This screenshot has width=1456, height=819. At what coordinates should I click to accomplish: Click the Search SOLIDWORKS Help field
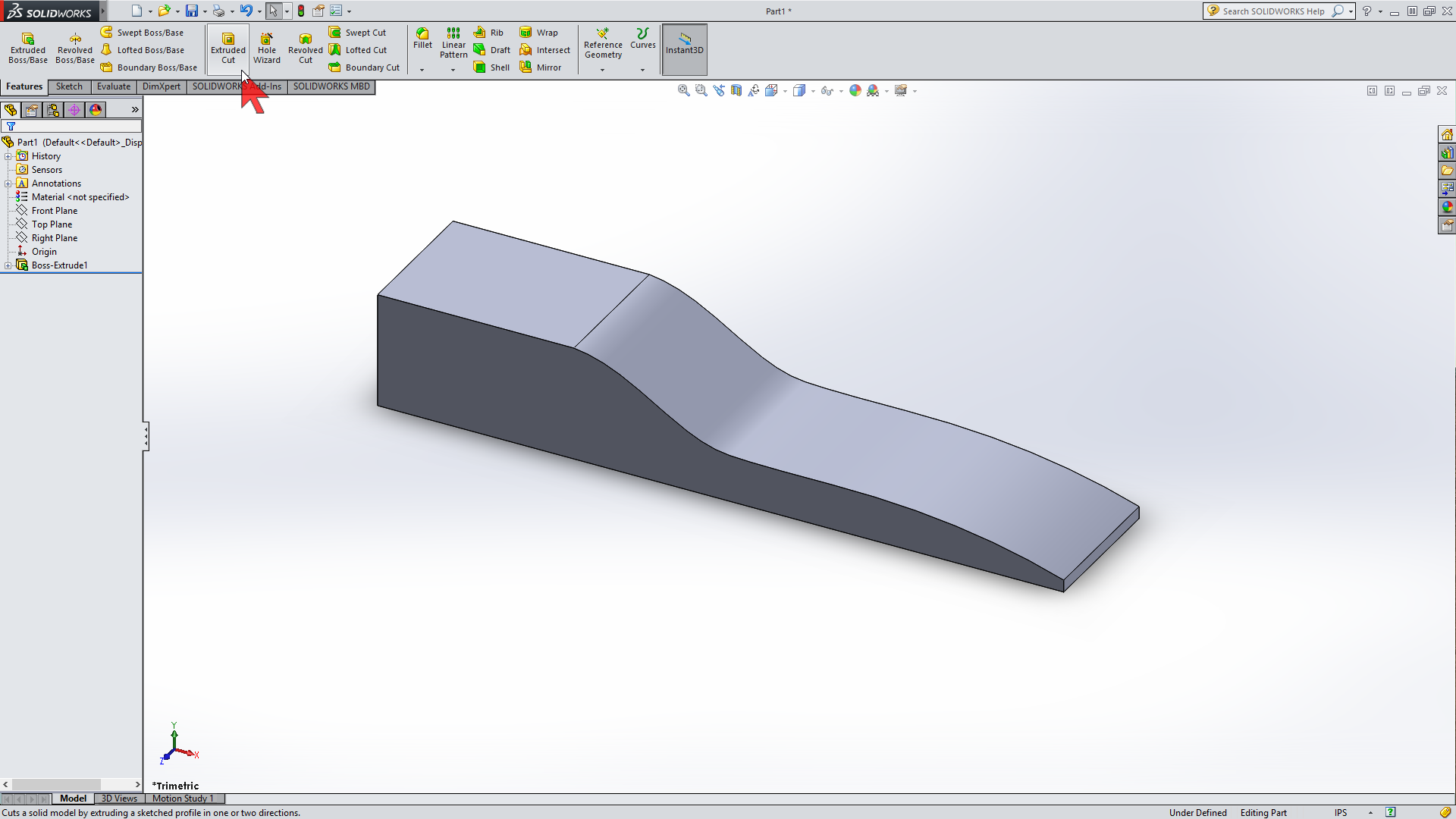click(x=1274, y=11)
